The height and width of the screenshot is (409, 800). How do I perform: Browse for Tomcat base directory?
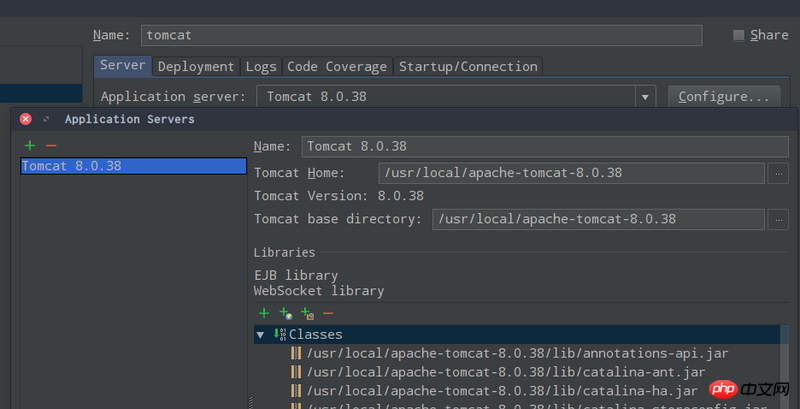(x=778, y=219)
